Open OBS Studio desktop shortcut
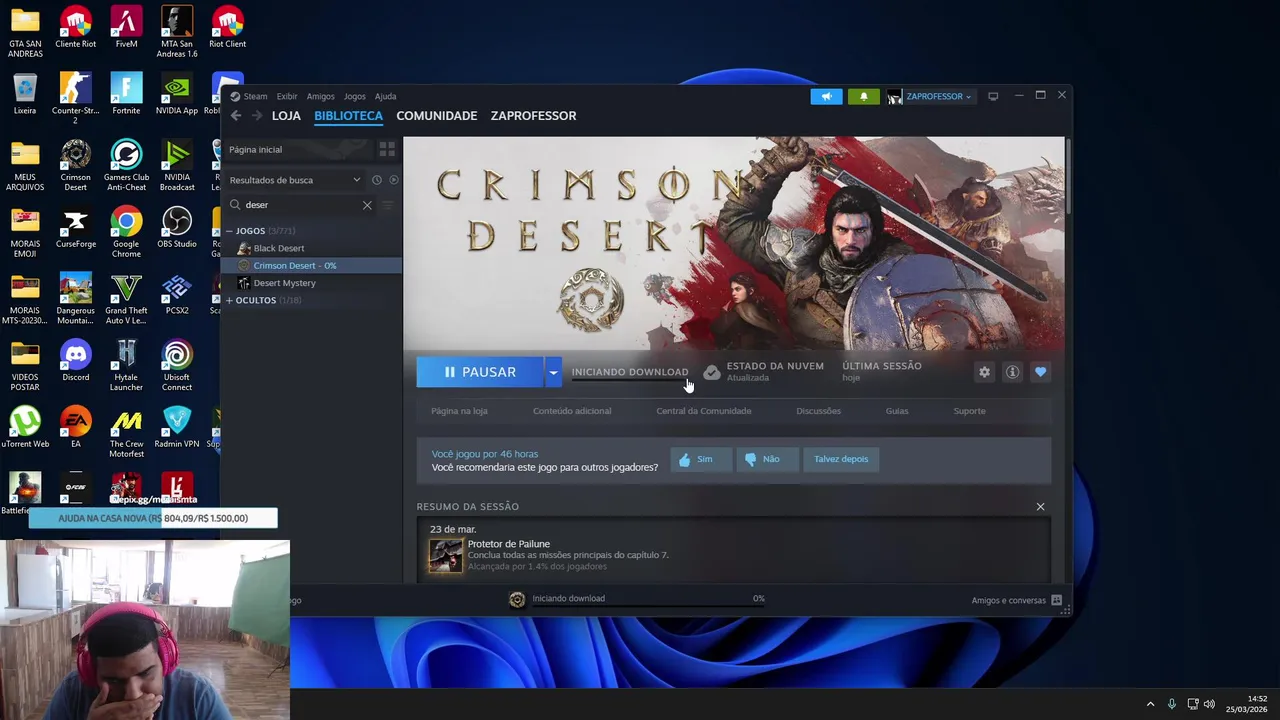Screen dimensions: 1280x720 pos(177,227)
